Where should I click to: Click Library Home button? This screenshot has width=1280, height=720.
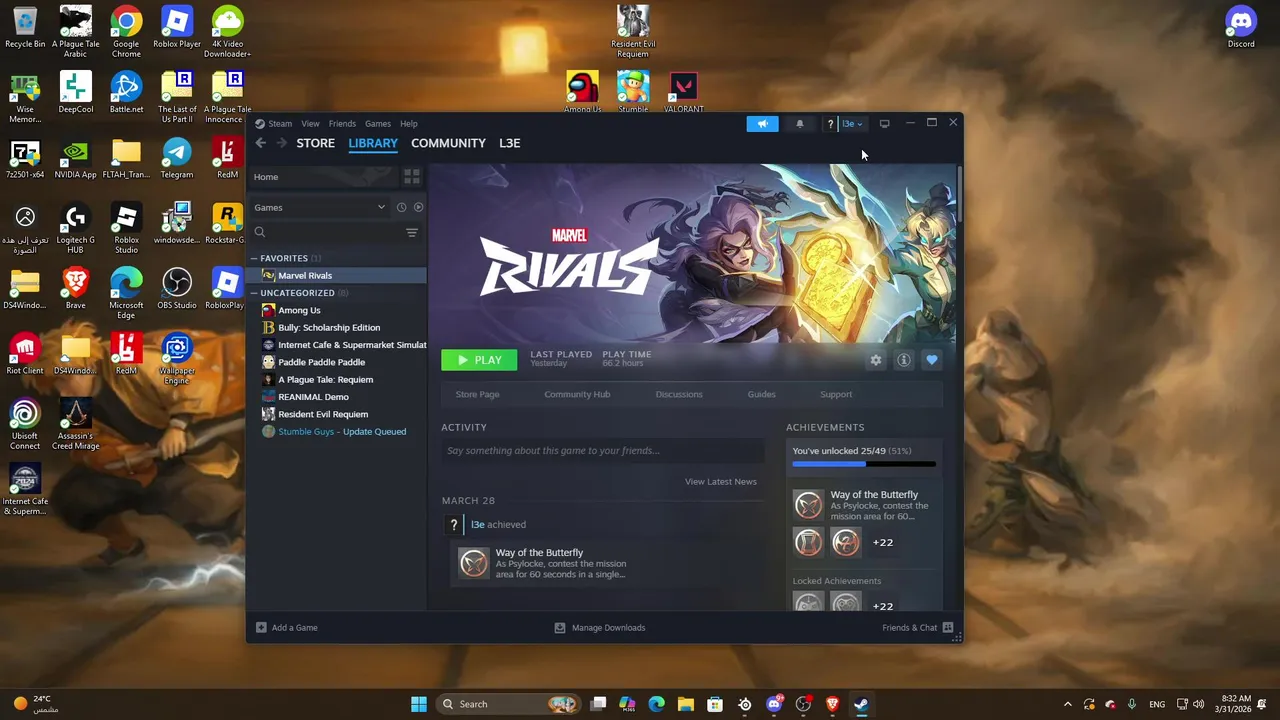click(x=323, y=177)
